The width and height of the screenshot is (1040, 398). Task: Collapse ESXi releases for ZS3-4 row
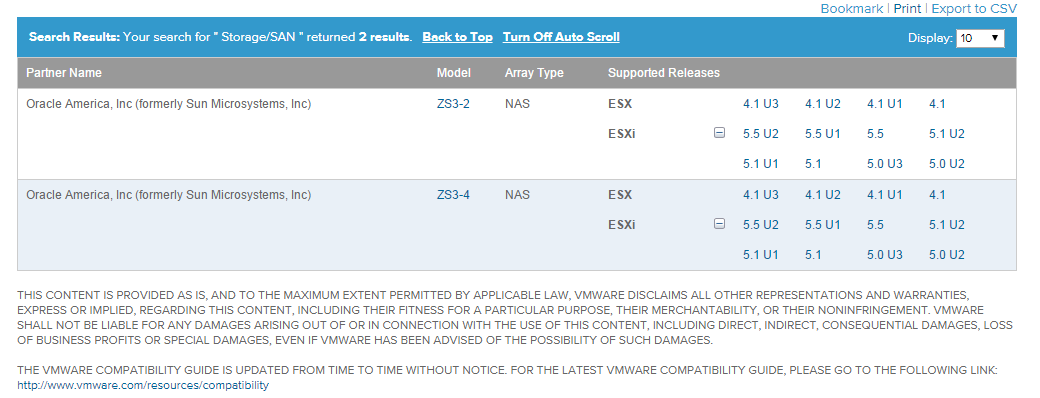click(719, 224)
